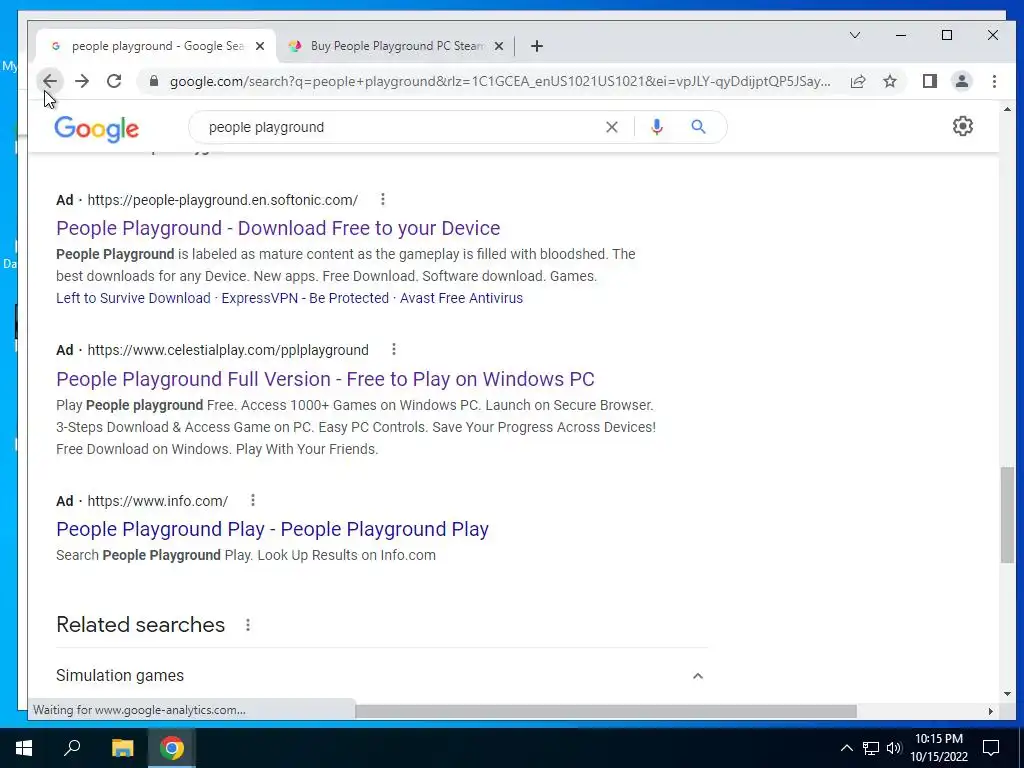Screen dimensions: 1024x768
Task: Click the blue magnifier search icon
Action: pyautogui.click(x=698, y=127)
